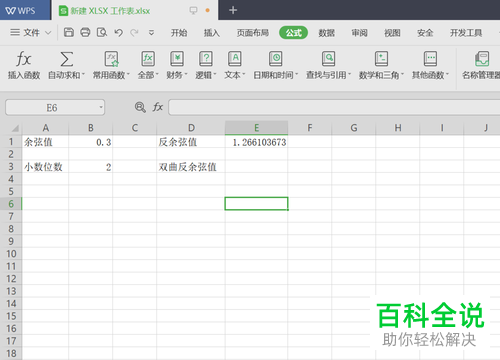Open Financial (财务) functions
The height and width of the screenshot is (360, 500).
click(177, 65)
